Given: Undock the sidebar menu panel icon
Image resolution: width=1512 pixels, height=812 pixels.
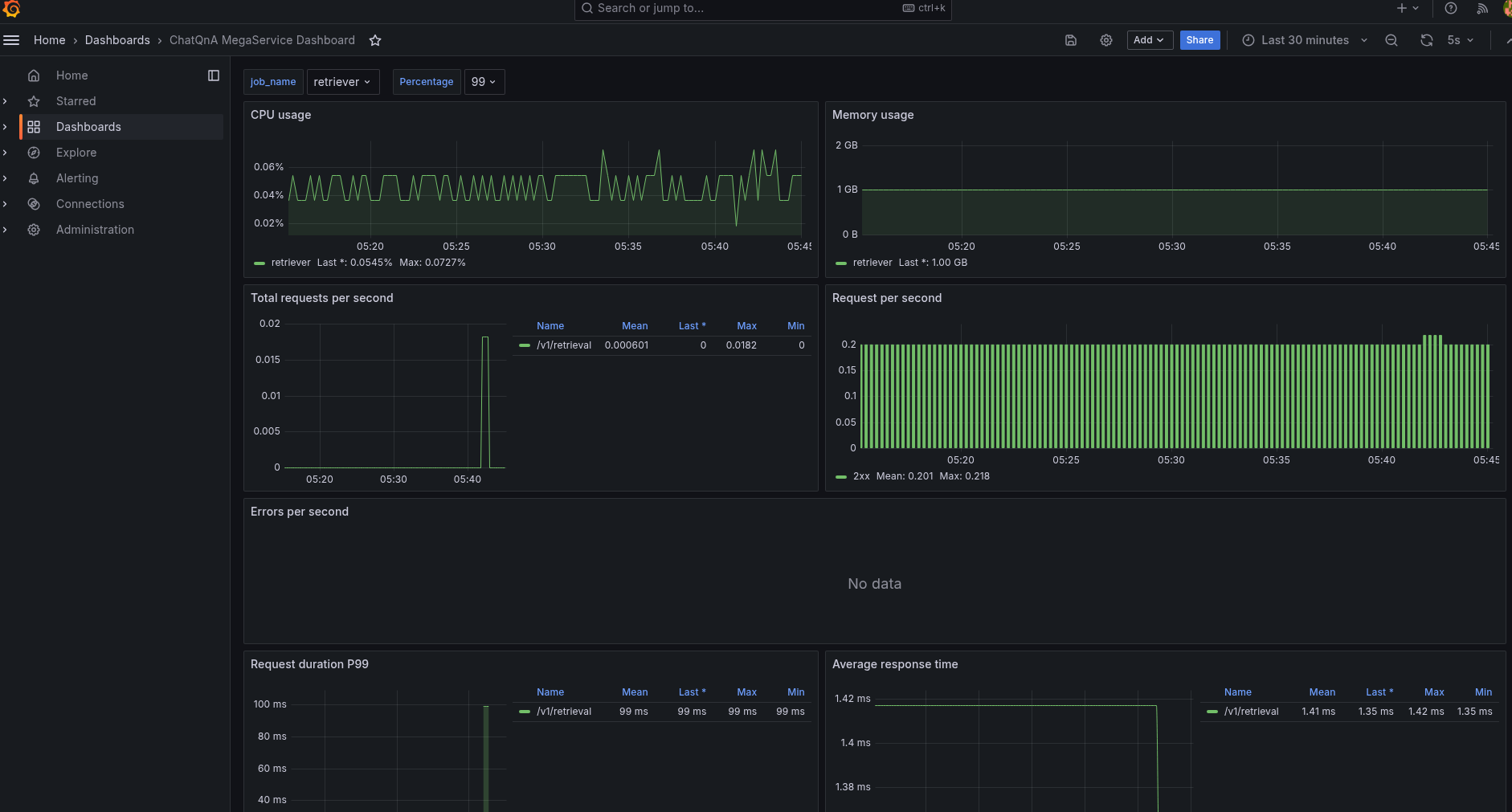Looking at the screenshot, I should tap(214, 75).
